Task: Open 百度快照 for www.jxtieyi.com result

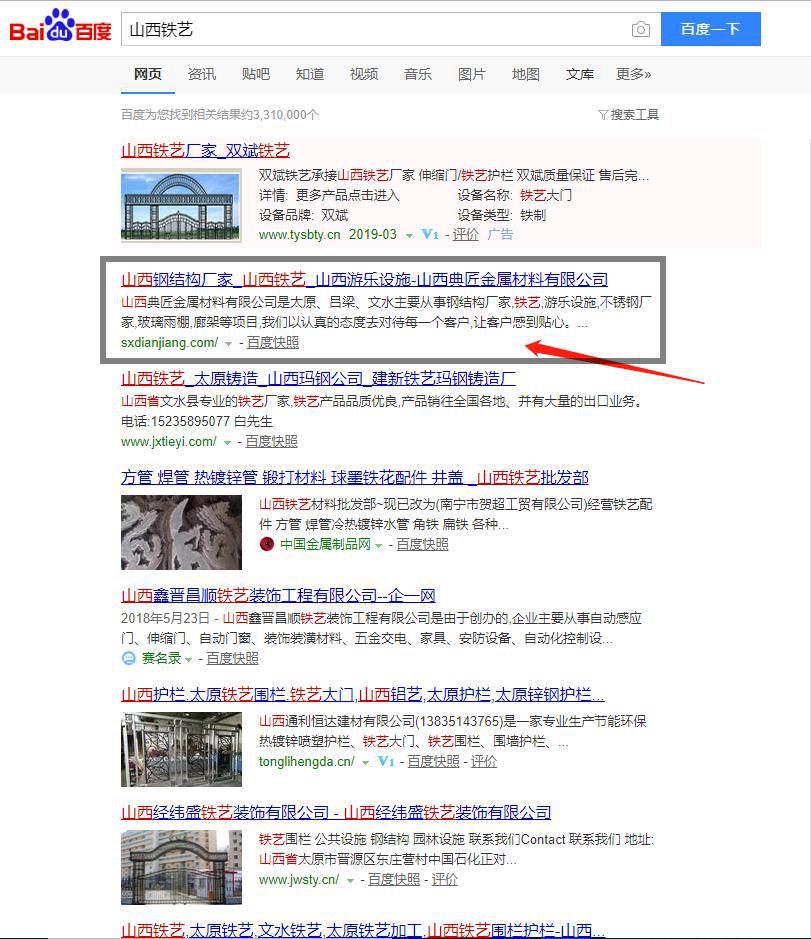Action: (x=271, y=441)
